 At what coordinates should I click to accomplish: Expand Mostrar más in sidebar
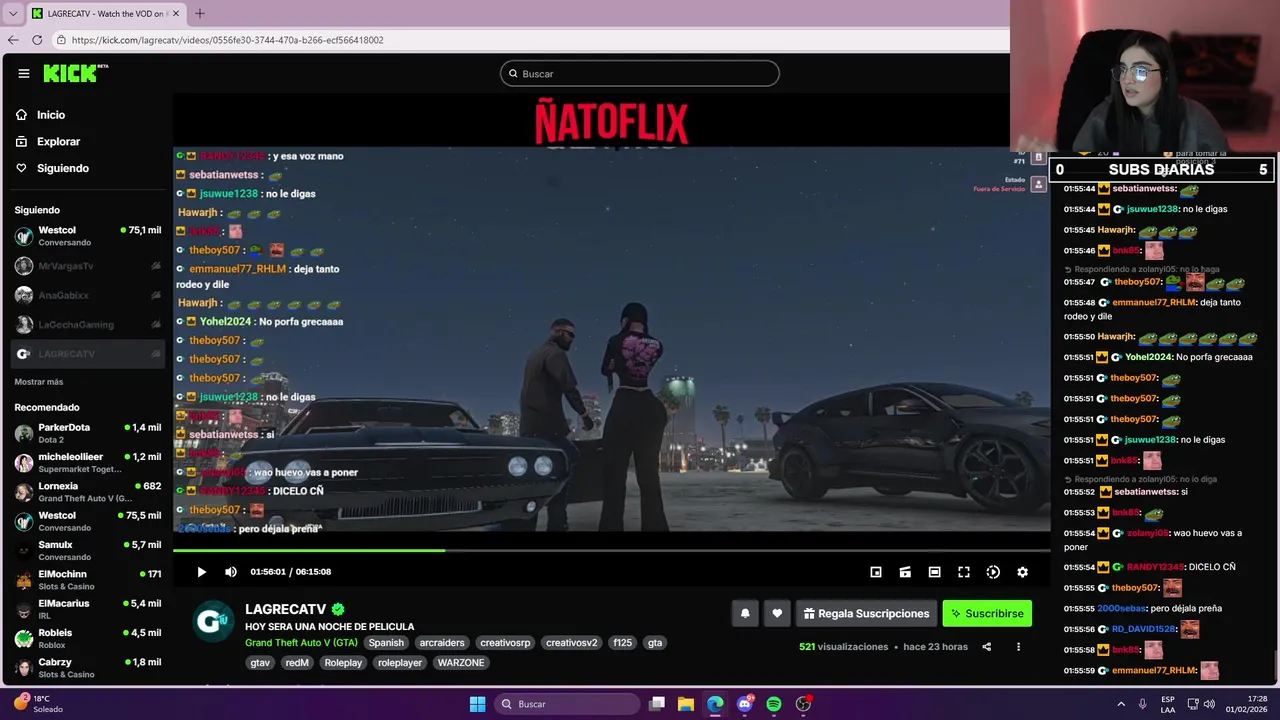pyautogui.click(x=39, y=382)
